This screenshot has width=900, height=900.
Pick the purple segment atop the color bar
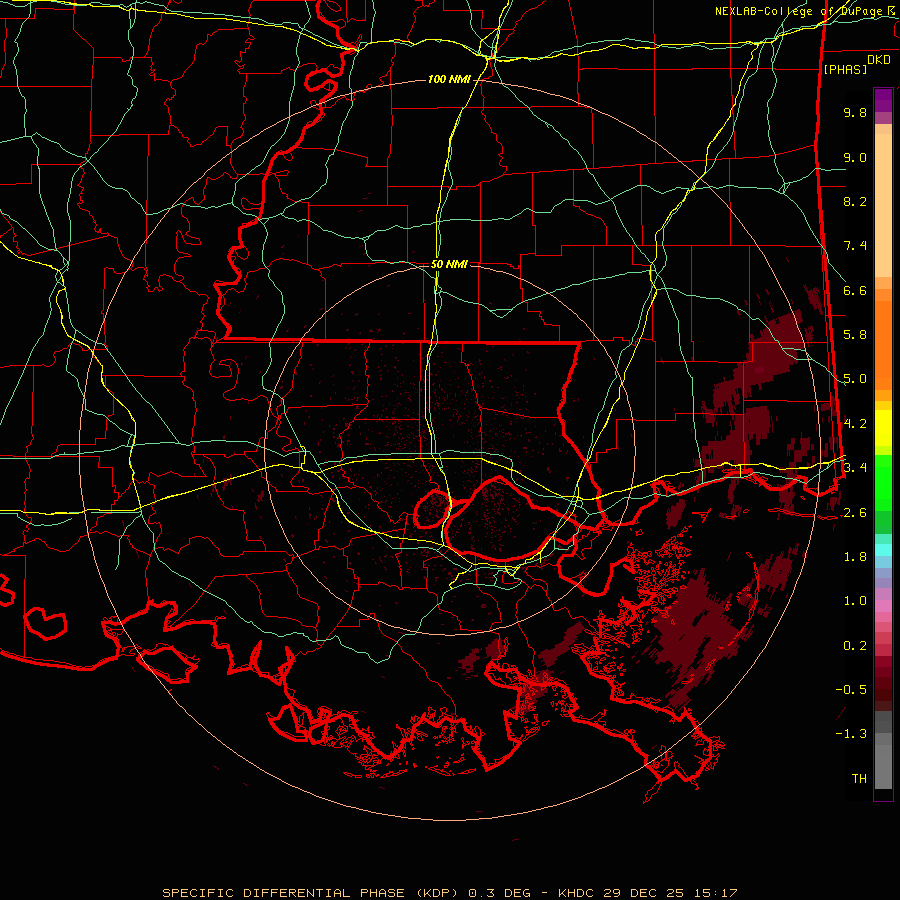(x=883, y=100)
